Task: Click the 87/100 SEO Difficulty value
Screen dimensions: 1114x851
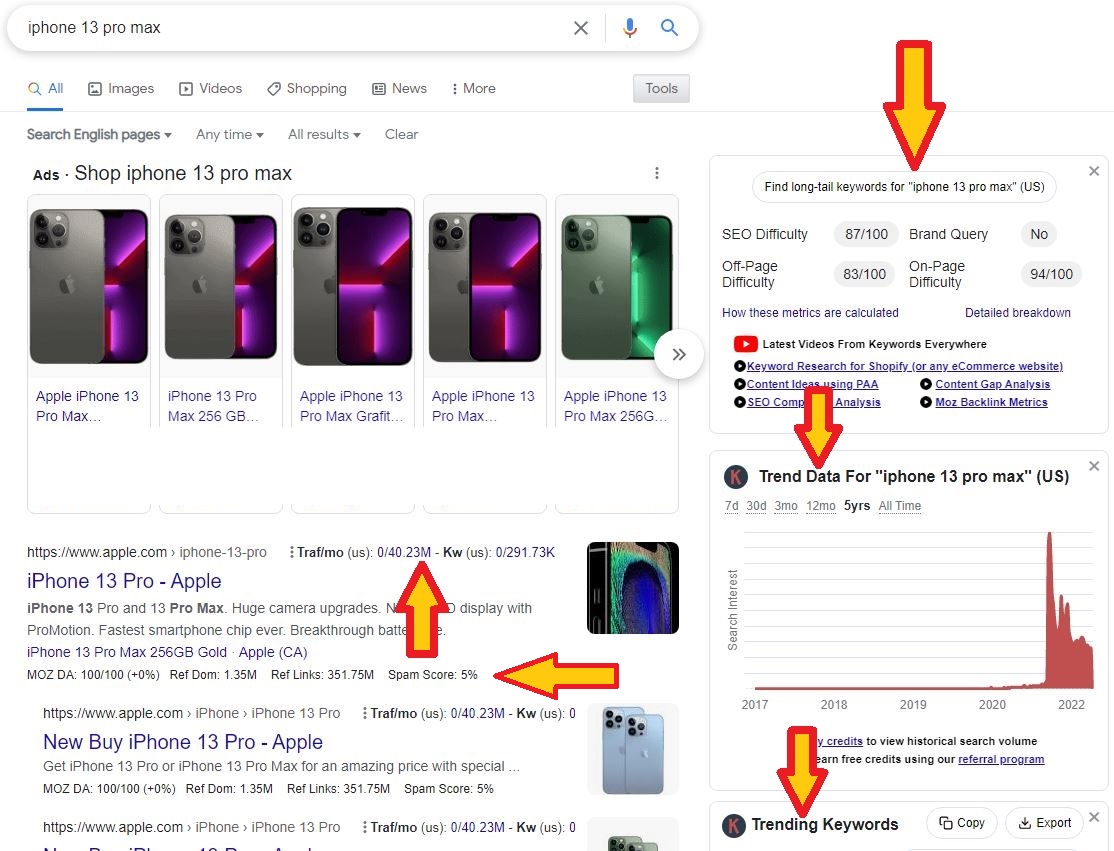Action: click(x=866, y=234)
